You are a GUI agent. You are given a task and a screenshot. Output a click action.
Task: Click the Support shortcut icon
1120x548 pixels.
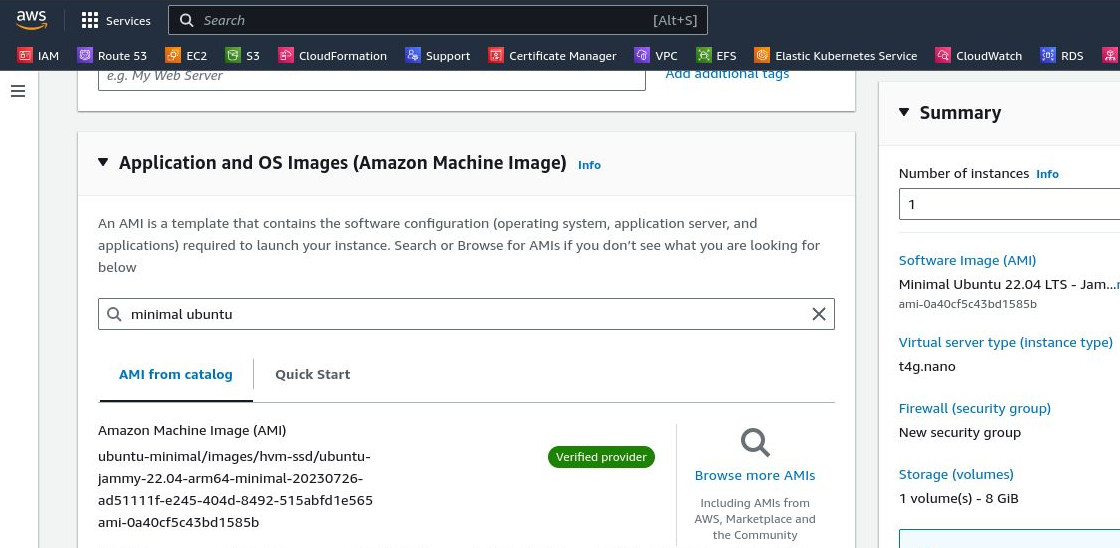click(413, 56)
